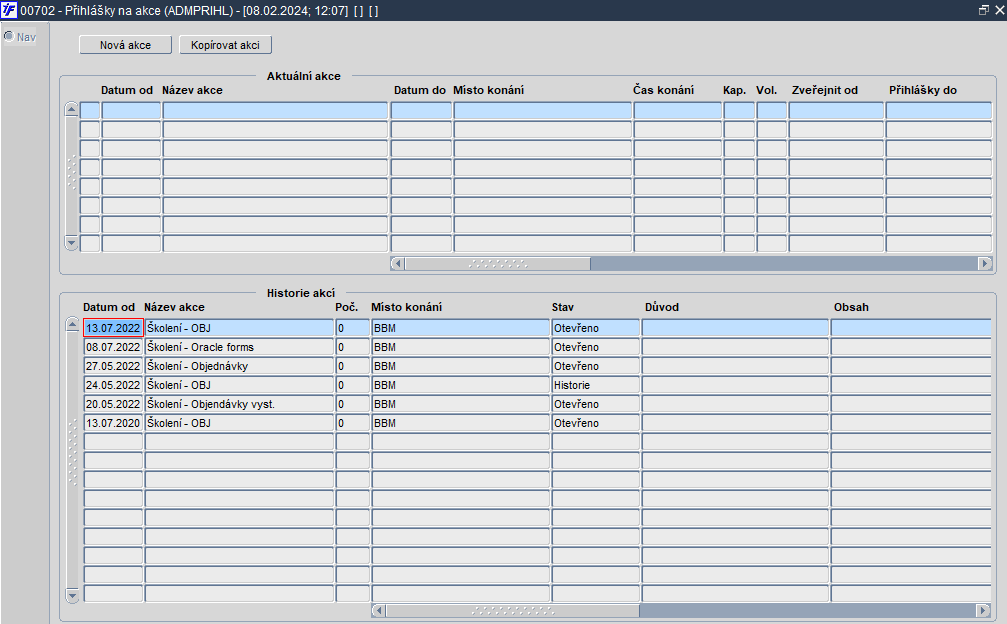Viewport: 1007px width, 624px height.
Task: Click the restore window icon
Action: coord(983,10)
